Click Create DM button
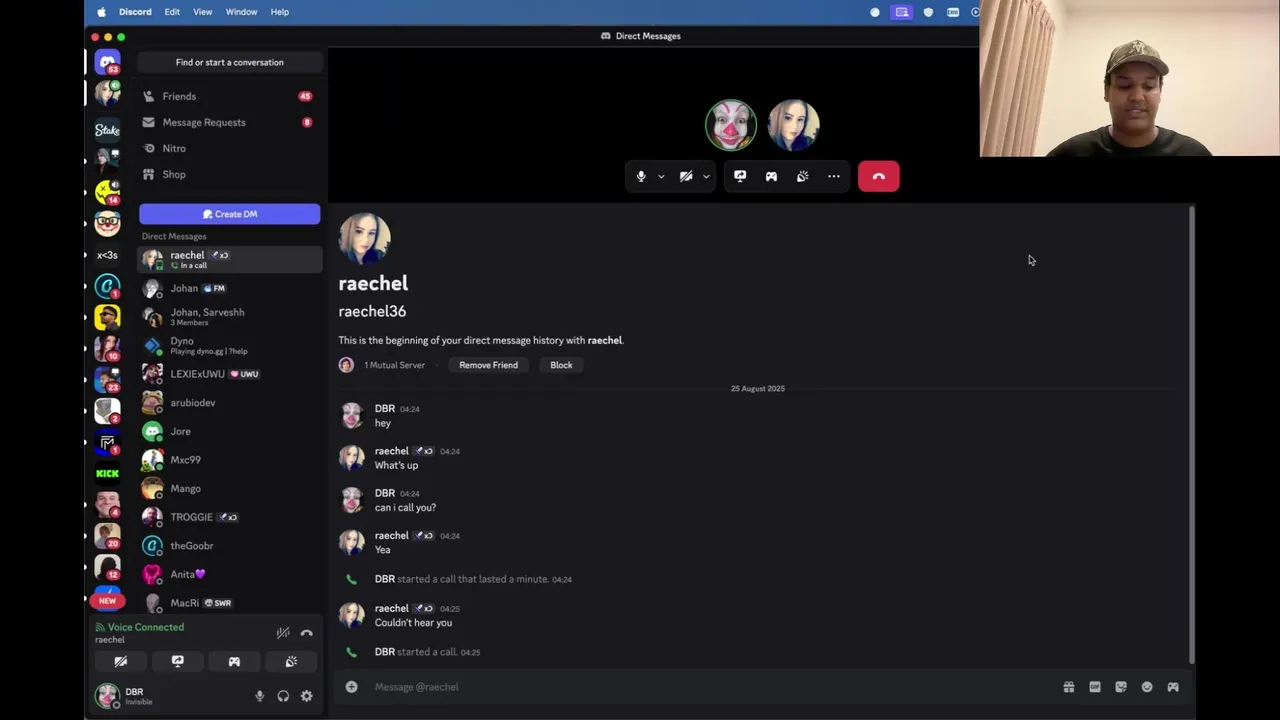This screenshot has height=720, width=1280. pyautogui.click(x=229, y=214)
